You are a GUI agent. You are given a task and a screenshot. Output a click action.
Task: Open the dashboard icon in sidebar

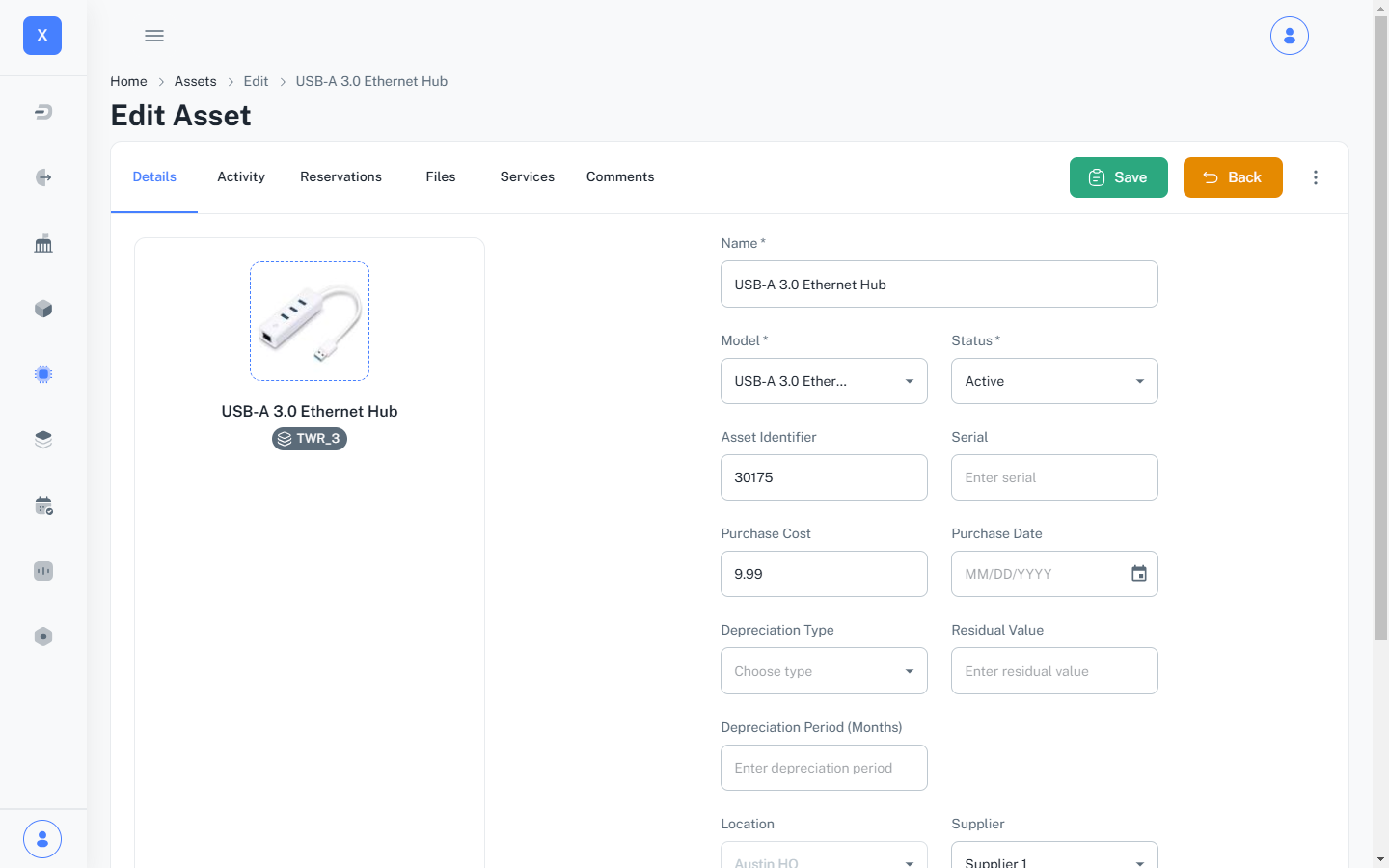pos(43,112)
